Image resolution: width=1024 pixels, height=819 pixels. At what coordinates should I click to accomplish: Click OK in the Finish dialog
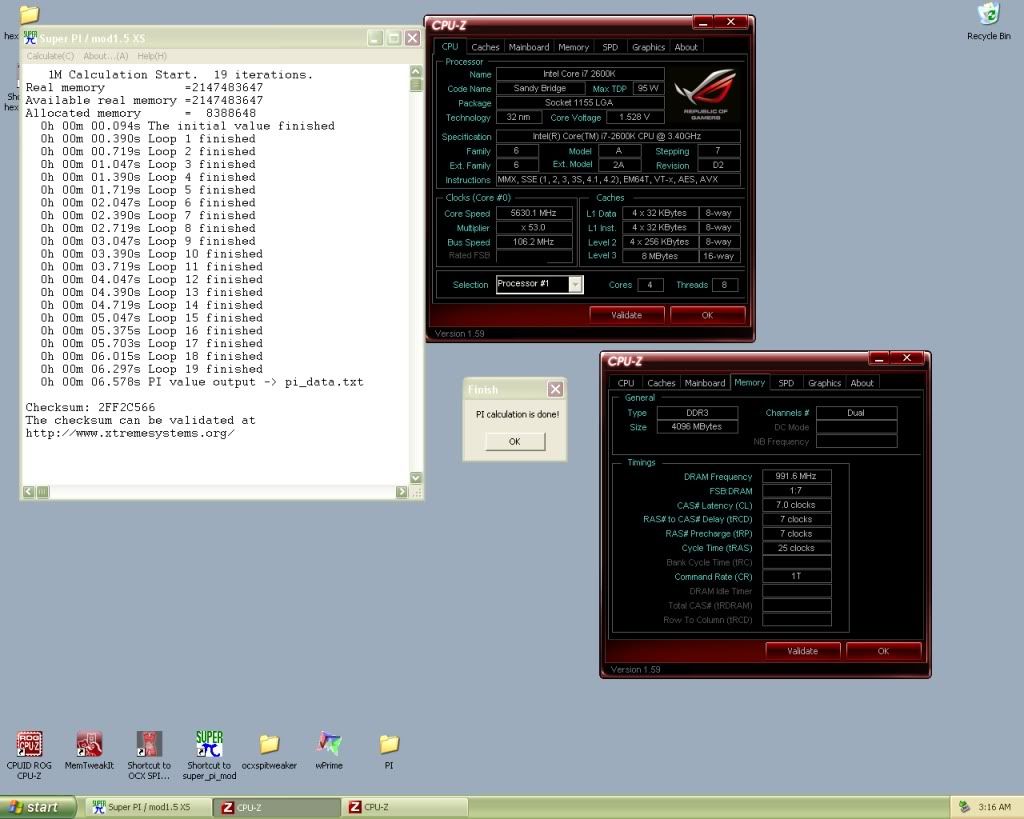[x=514, y=441]
